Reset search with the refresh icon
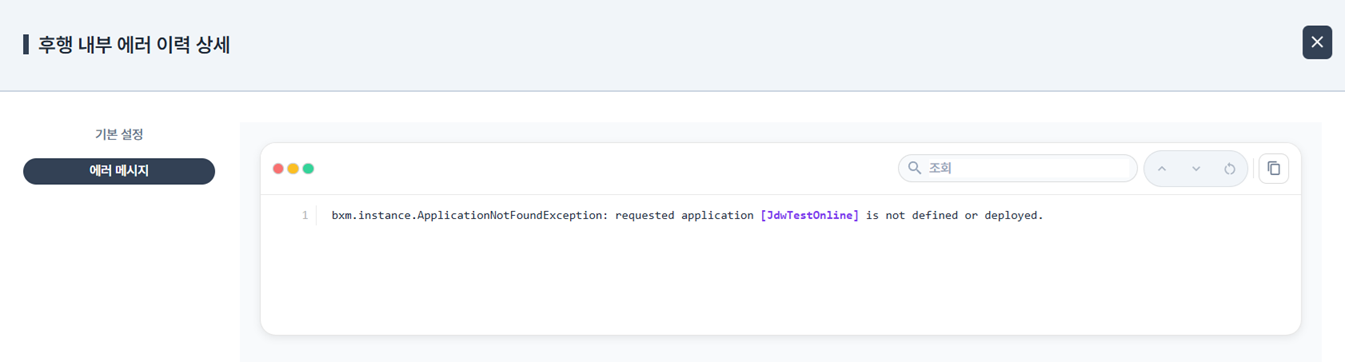Viewport: 1345px width, 362px height. (1230, 169)
